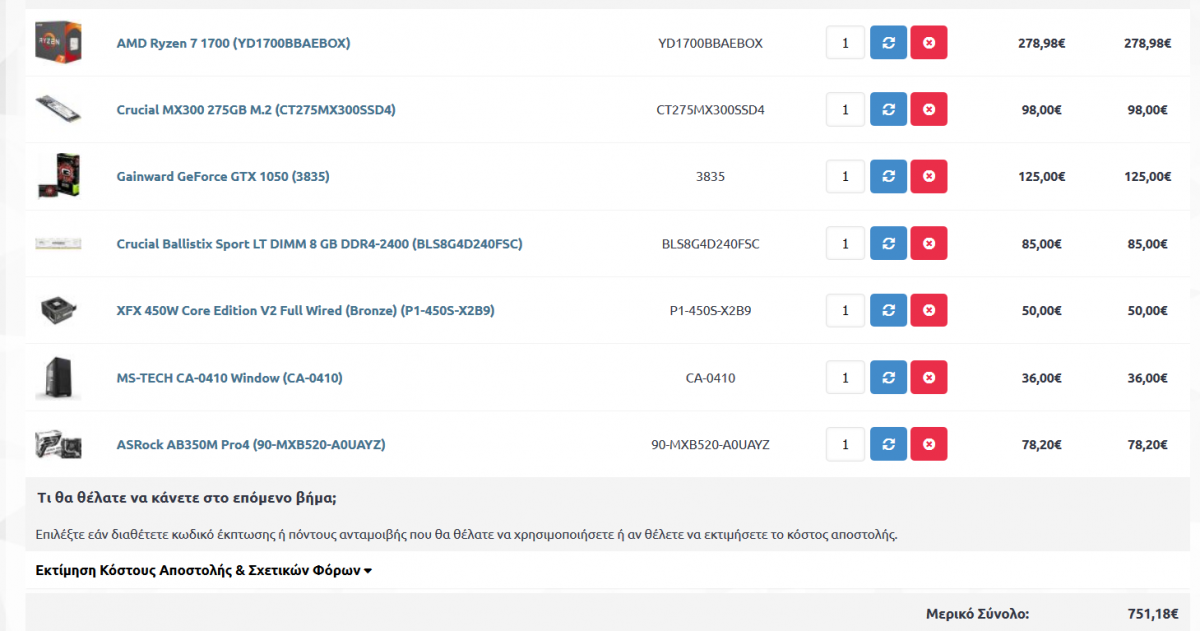Click MS-TECH CA-0410 case thumbnail

tap(58, 377)
